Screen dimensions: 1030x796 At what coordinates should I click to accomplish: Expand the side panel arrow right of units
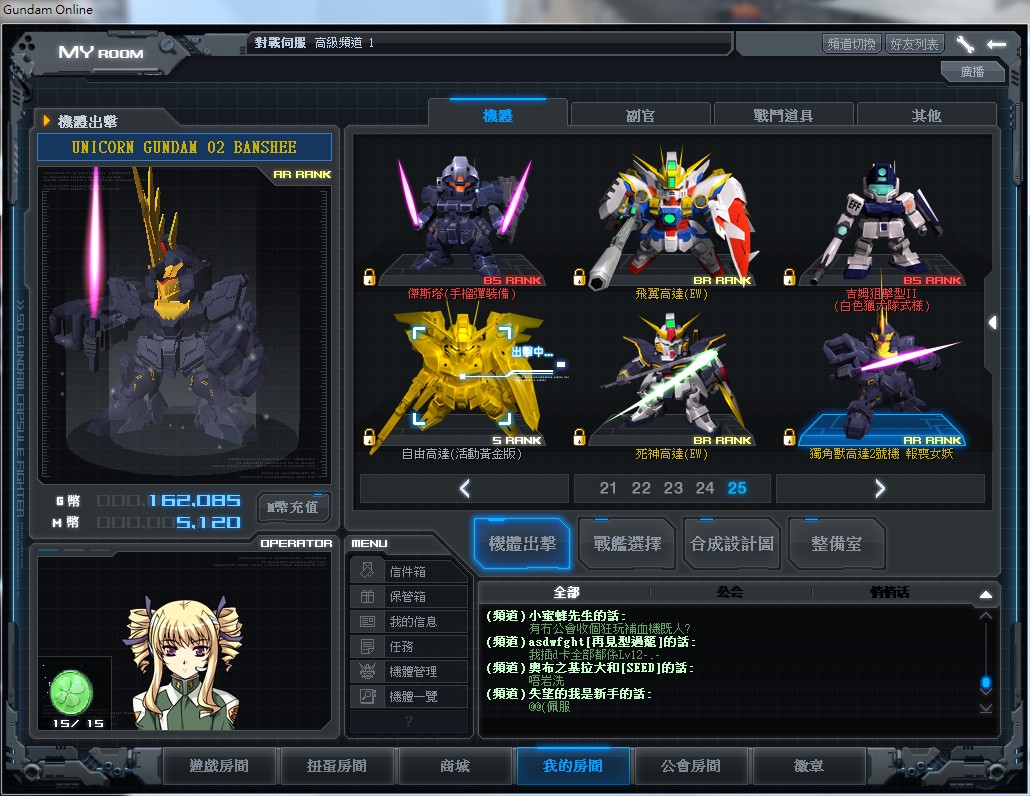(x=993, y=322)
